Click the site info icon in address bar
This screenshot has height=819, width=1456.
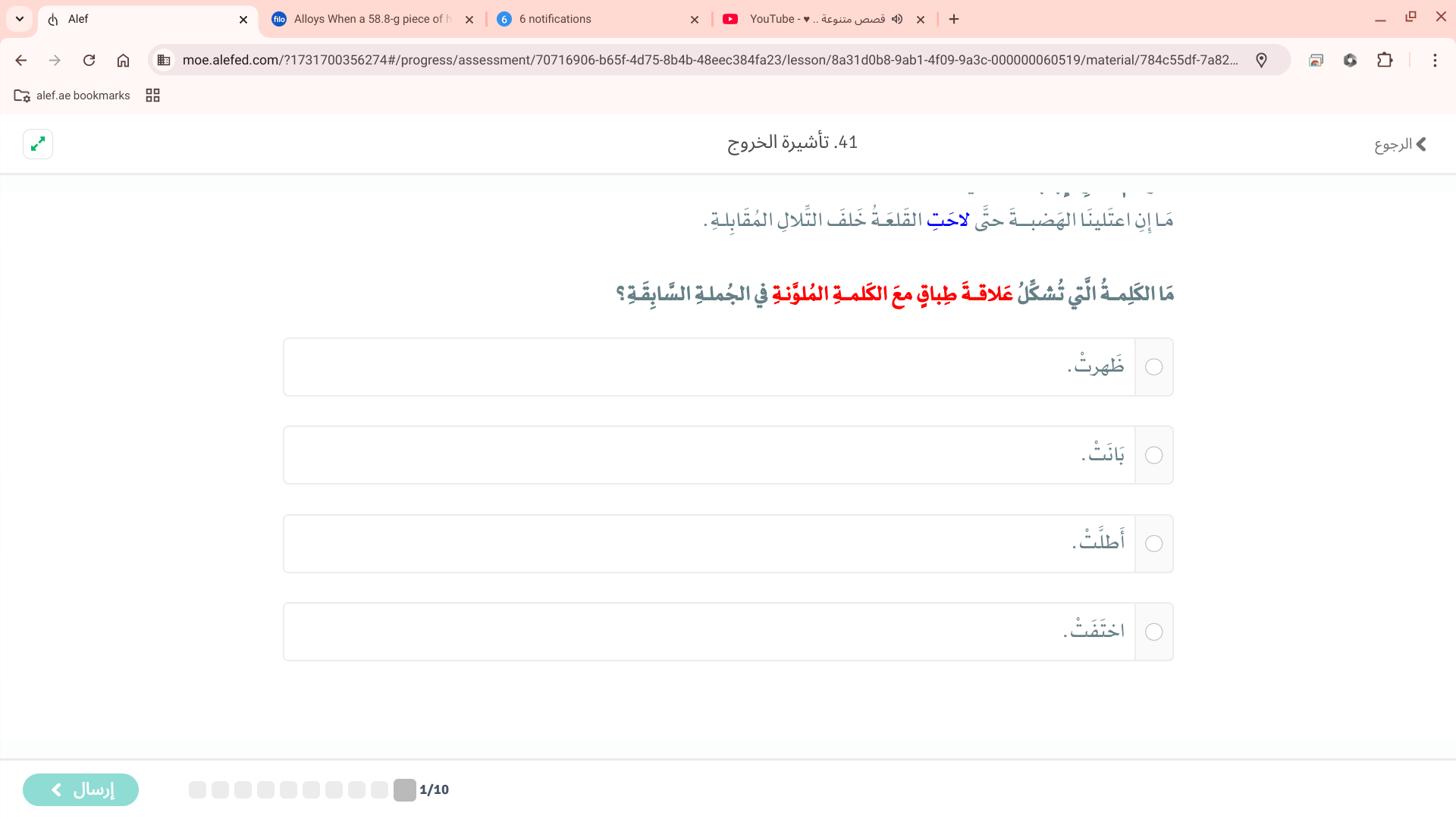point(164,60)
